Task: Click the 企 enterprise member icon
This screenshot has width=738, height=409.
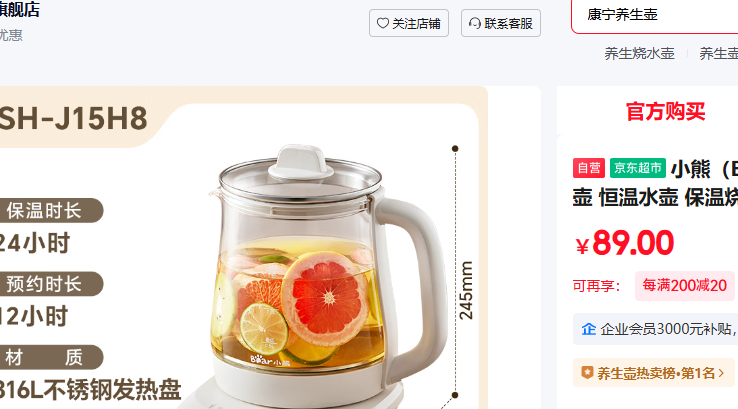Action: (588, 329)
